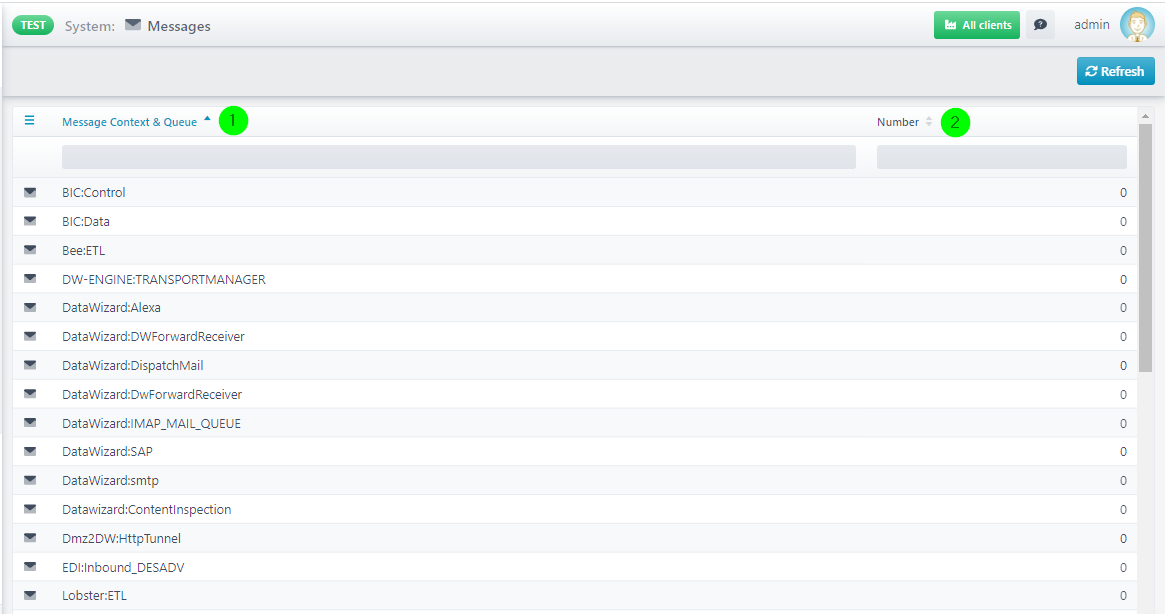The width and height of the screenshot is (1165, 614).
Task: Click the Number column filter field
Action: coord(1001,157)
